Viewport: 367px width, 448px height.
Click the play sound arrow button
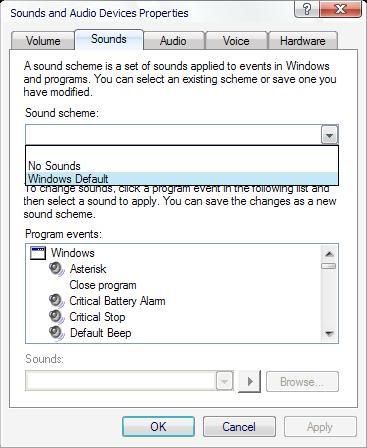point(249,381)
